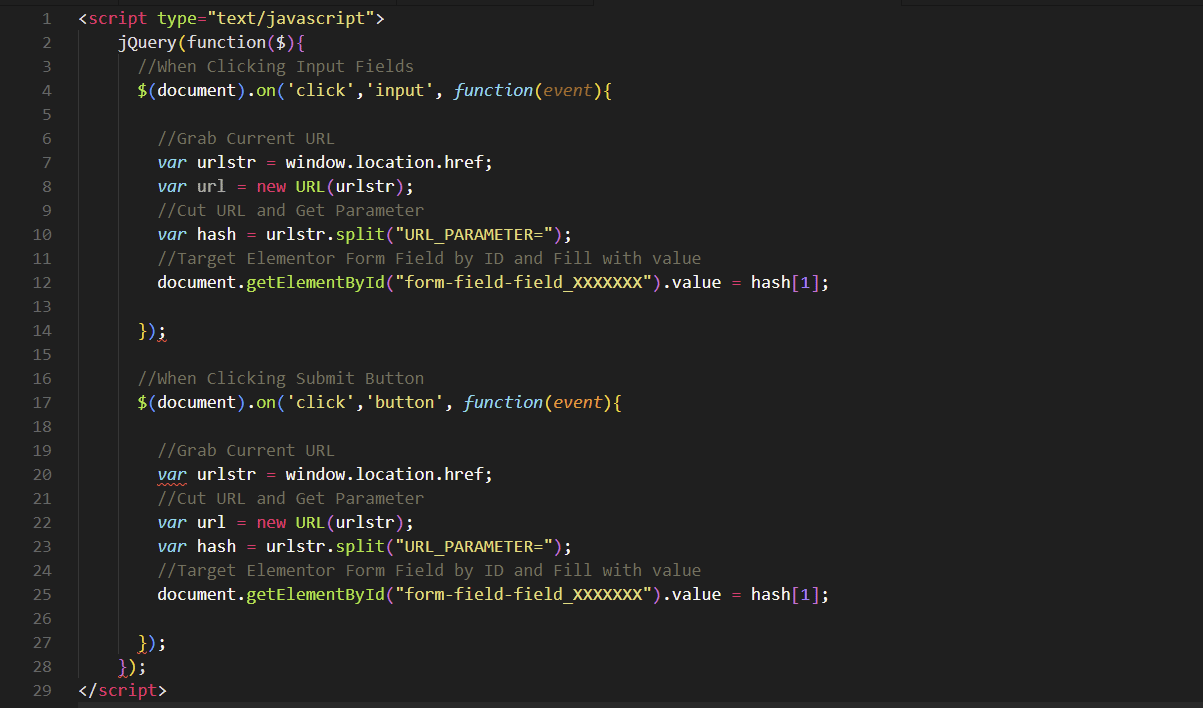Screen dimensions: 1203x708
Task: Click the 'click' string on line 4
Action: pos(320,90)
